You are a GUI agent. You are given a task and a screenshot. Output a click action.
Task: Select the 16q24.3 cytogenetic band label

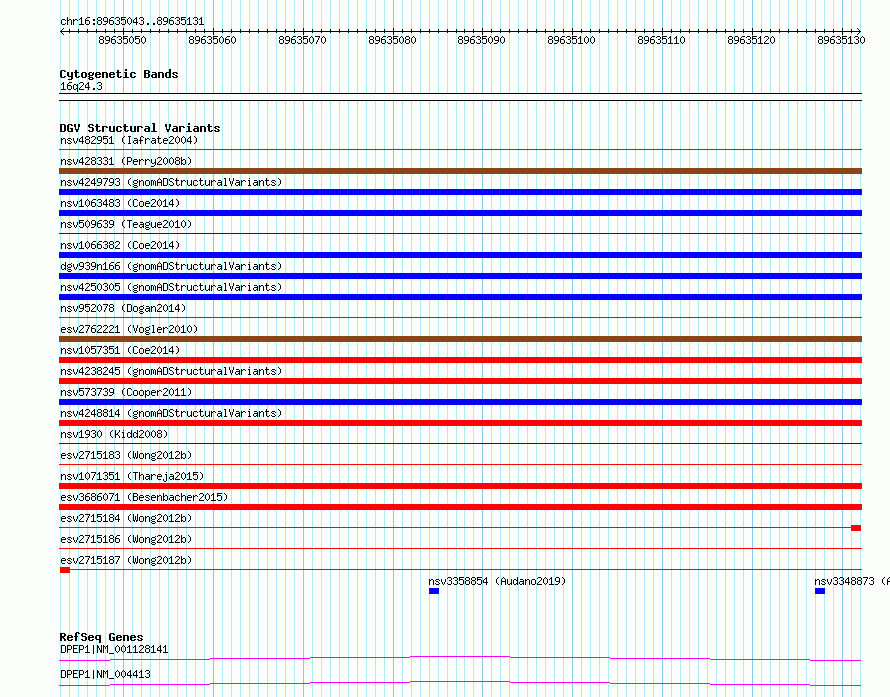pos(81,86)
